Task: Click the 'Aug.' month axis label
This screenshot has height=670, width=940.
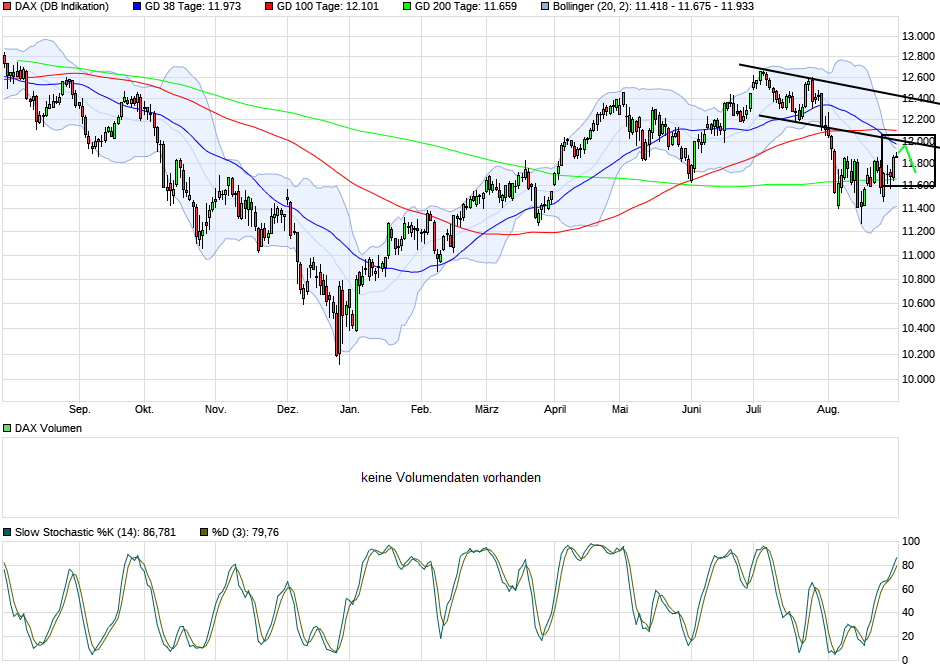Action: [x=828, y=409]
